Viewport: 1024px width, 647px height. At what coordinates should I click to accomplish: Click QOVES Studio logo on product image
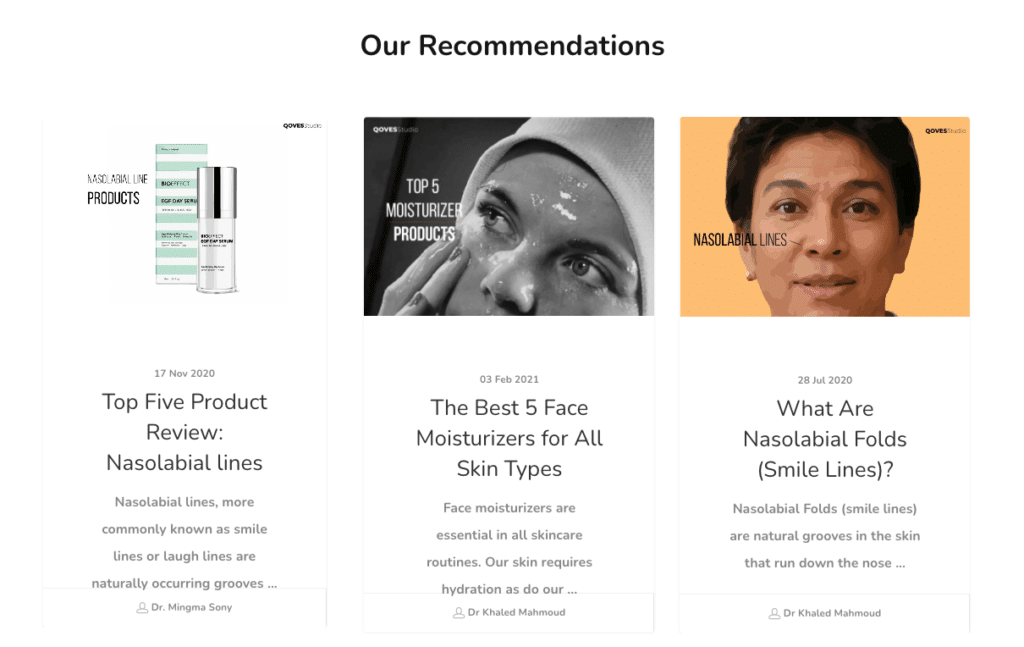pos(302,126)
